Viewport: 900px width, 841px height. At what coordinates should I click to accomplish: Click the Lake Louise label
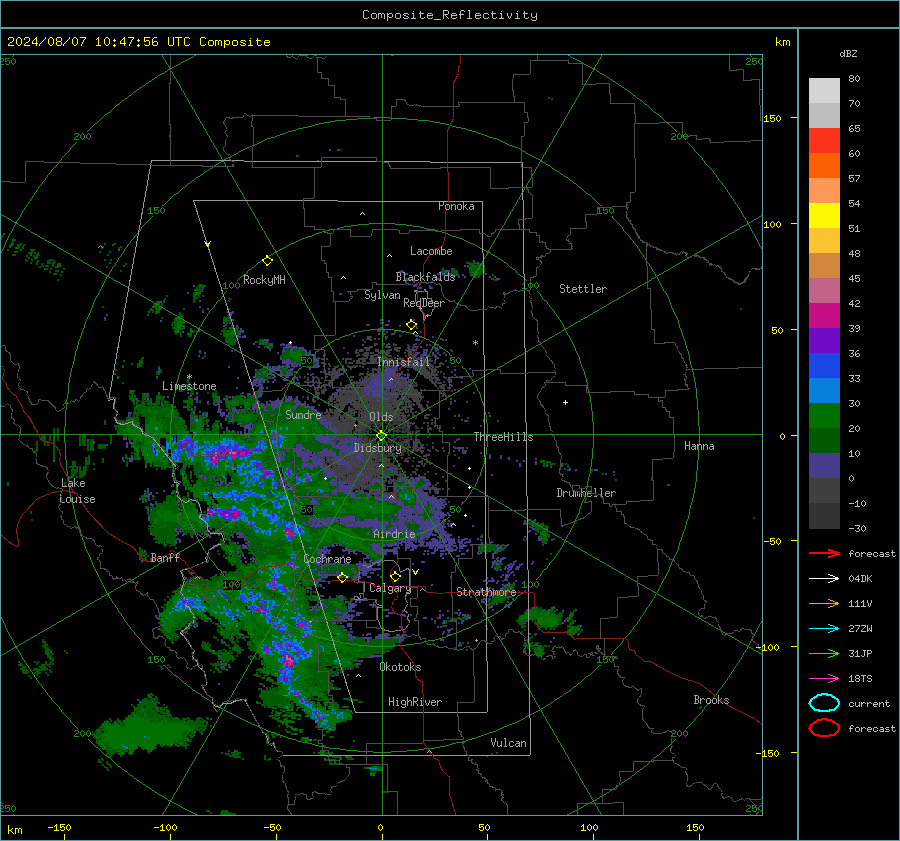77,491
